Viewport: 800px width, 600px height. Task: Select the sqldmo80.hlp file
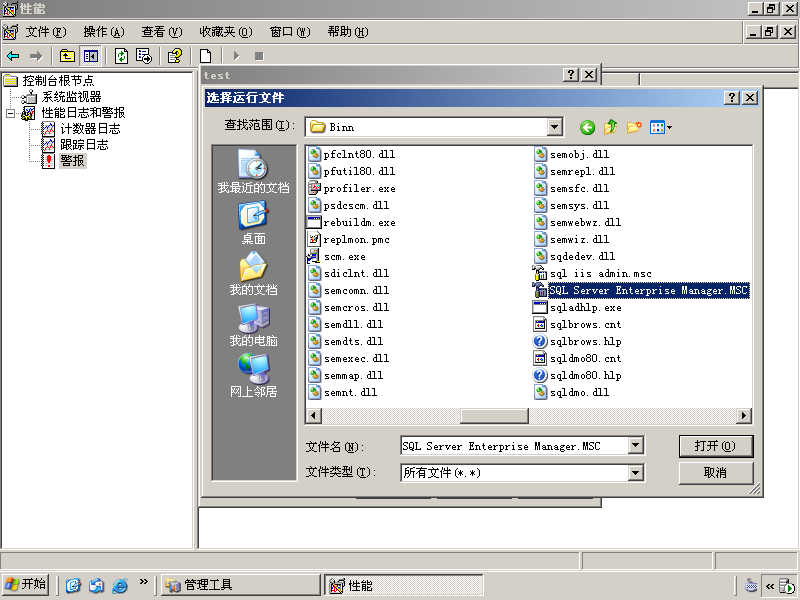tap(577, 376)
